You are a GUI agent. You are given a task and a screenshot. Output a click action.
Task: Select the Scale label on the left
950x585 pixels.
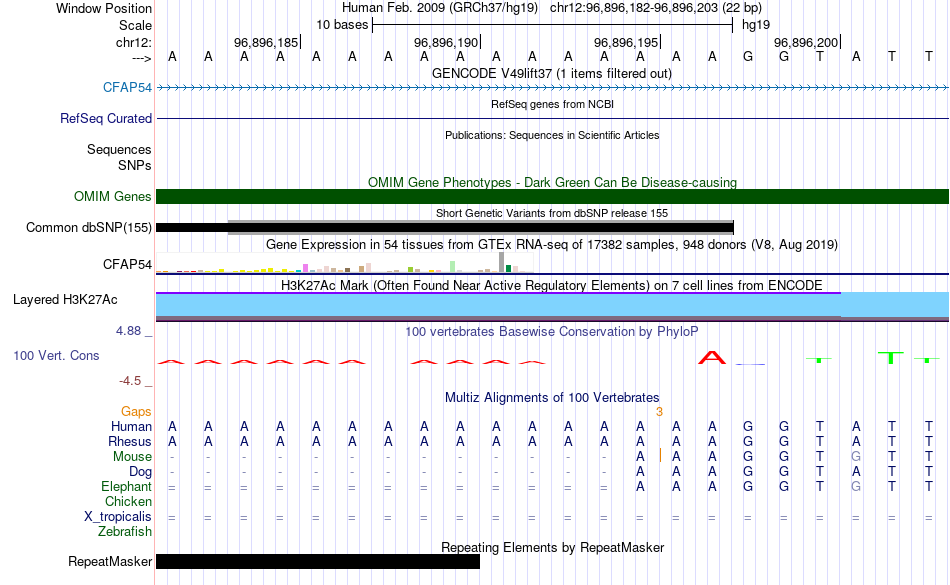click(135, 25)
